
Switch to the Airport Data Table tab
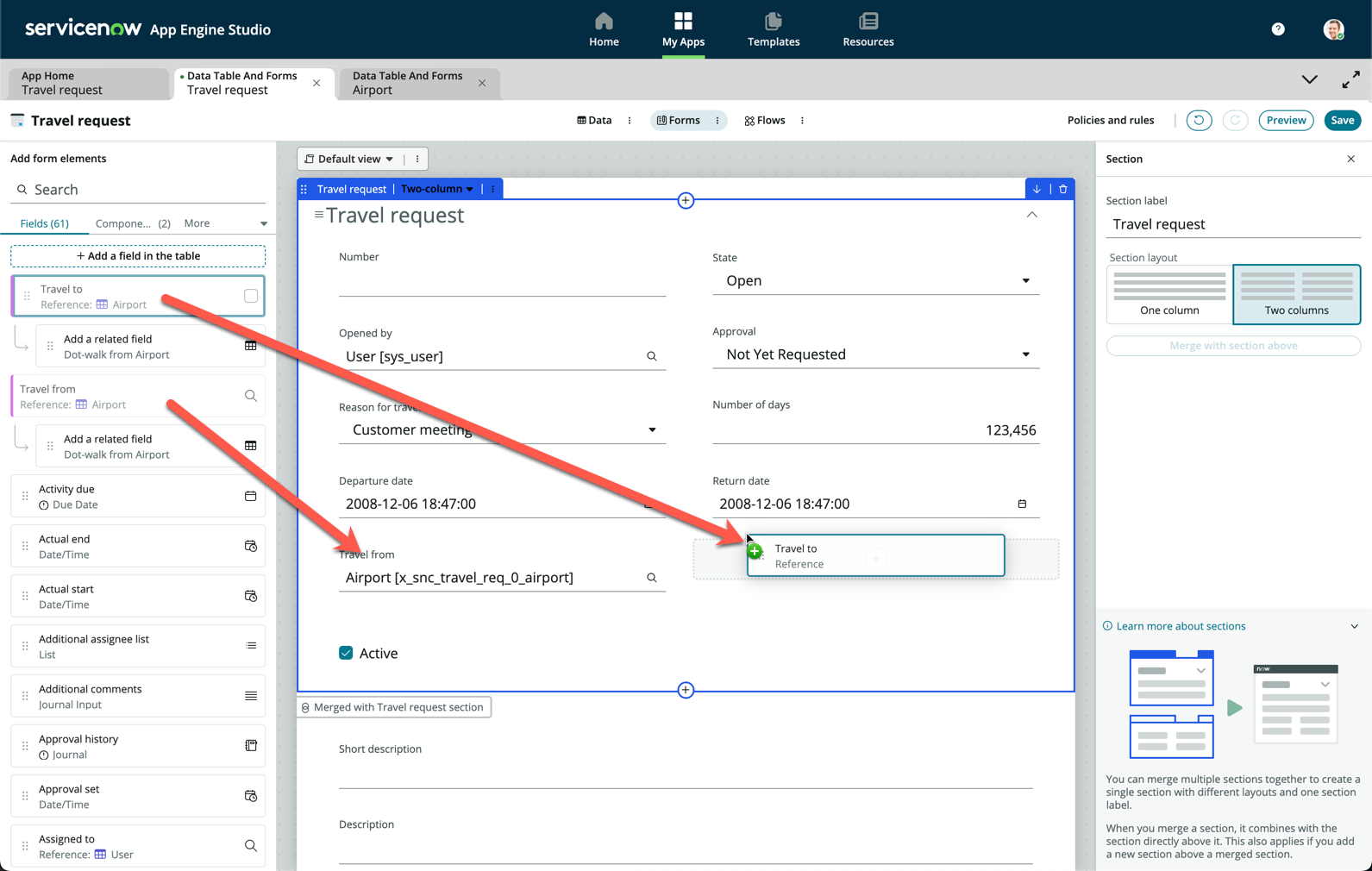[x=408, y=83]
